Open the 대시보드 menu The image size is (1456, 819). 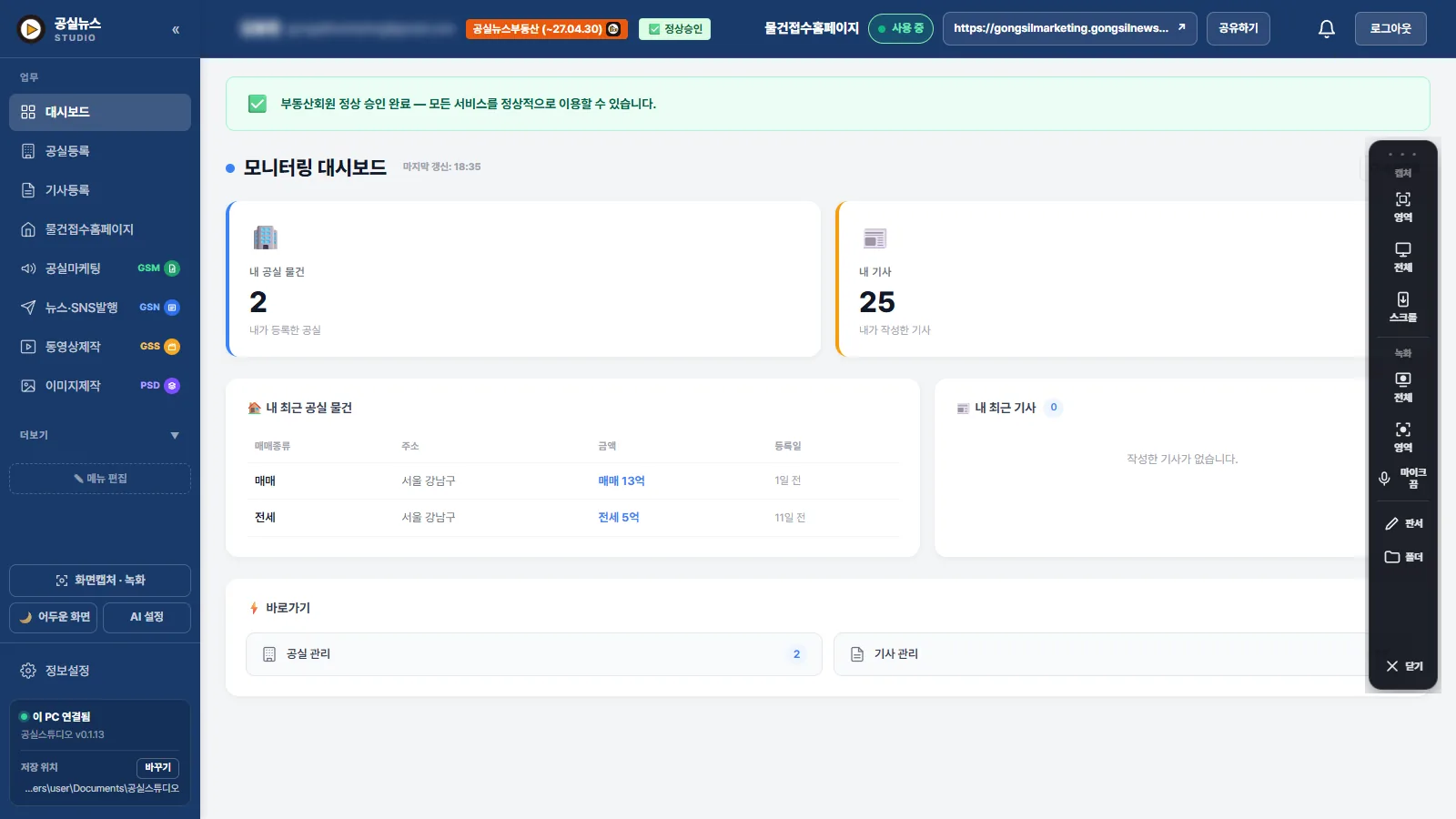click(100, 112)
